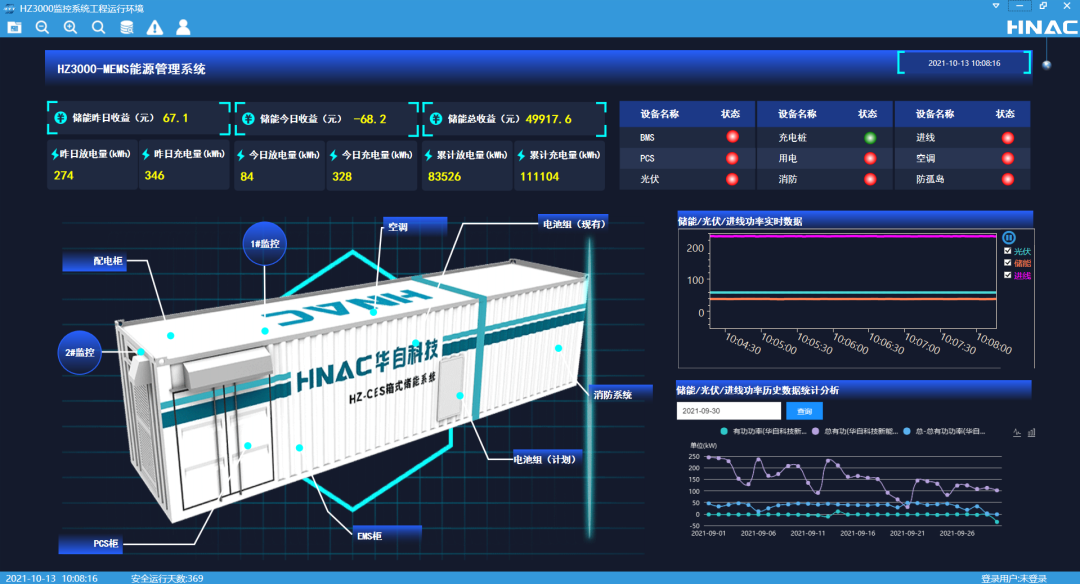
Task: Switch history chart to line view icon
Action: point(1017,432)
